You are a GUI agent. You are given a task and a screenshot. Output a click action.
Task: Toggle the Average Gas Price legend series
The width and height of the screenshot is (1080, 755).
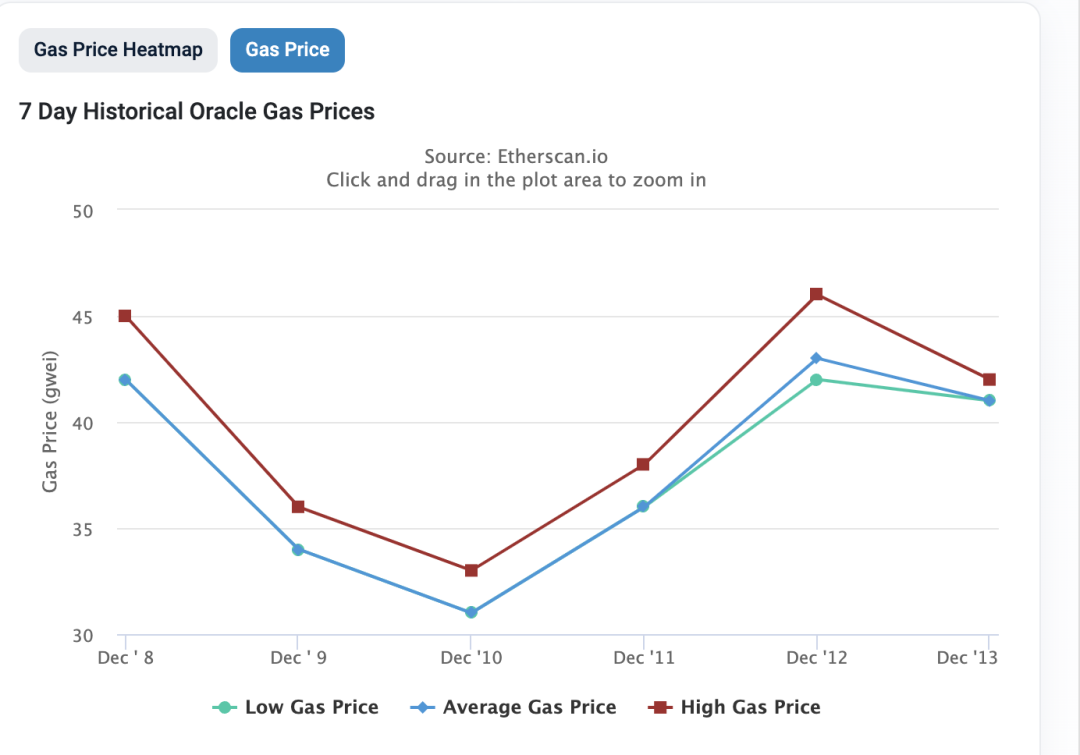coord(529,707)
